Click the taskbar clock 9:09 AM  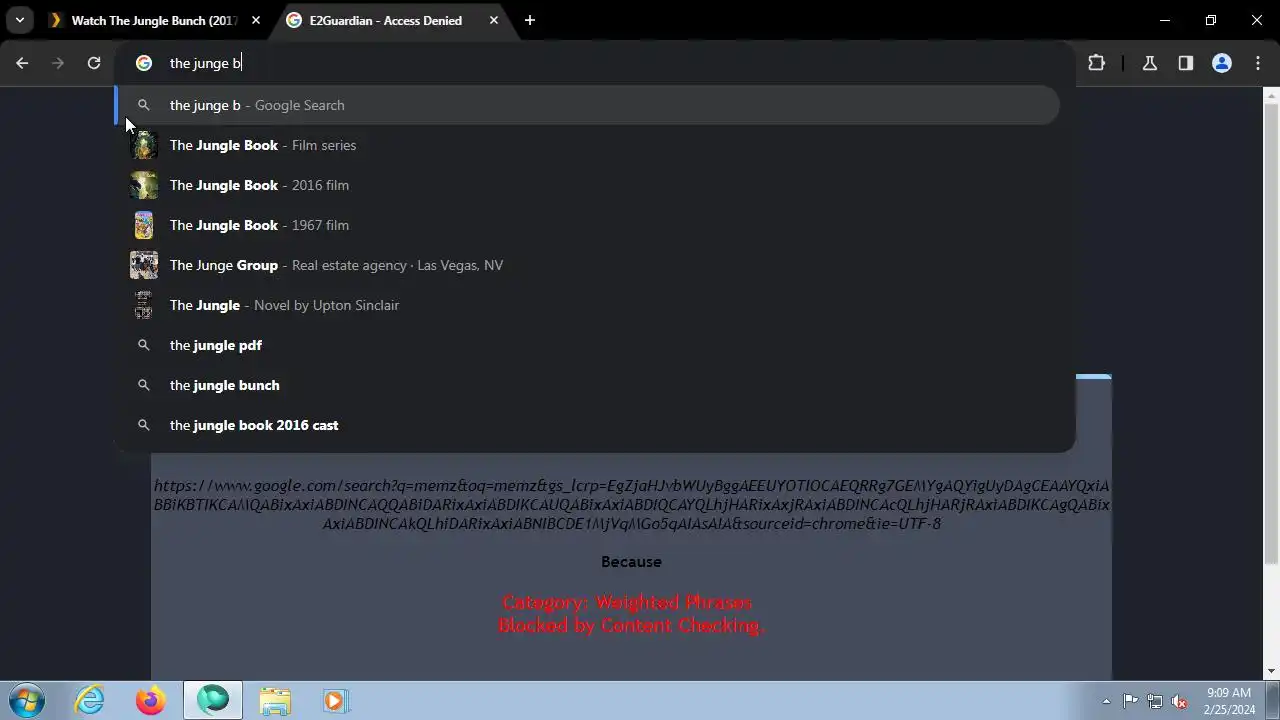[x=1230, y=692]
